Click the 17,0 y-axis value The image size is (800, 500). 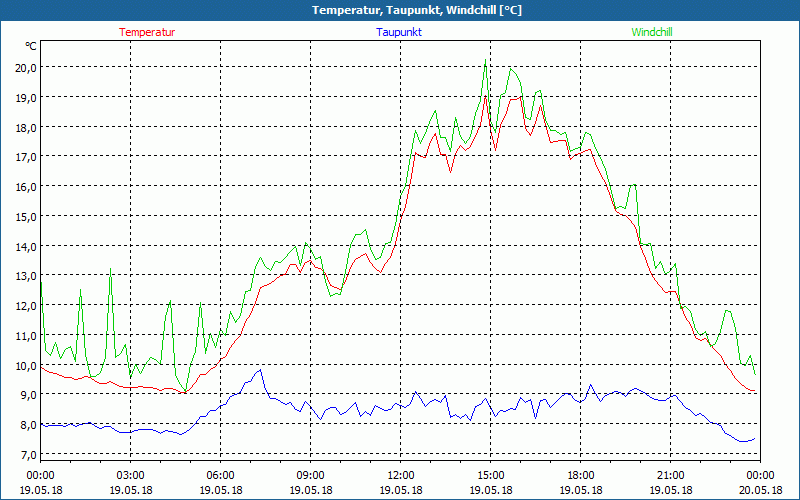[x=26, y=157]
